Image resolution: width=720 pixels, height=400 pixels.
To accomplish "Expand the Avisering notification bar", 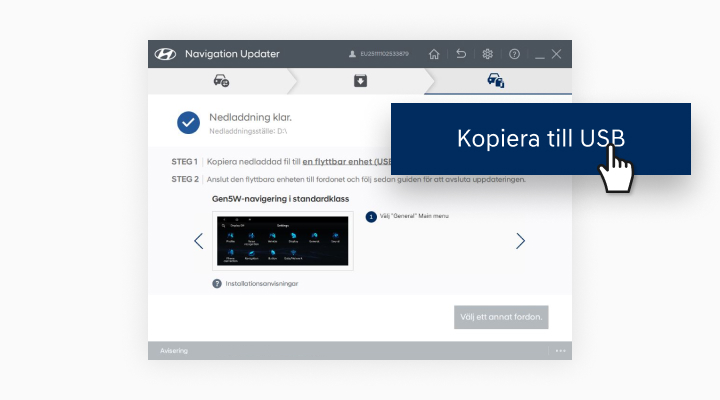I will [x=175, y=351].
